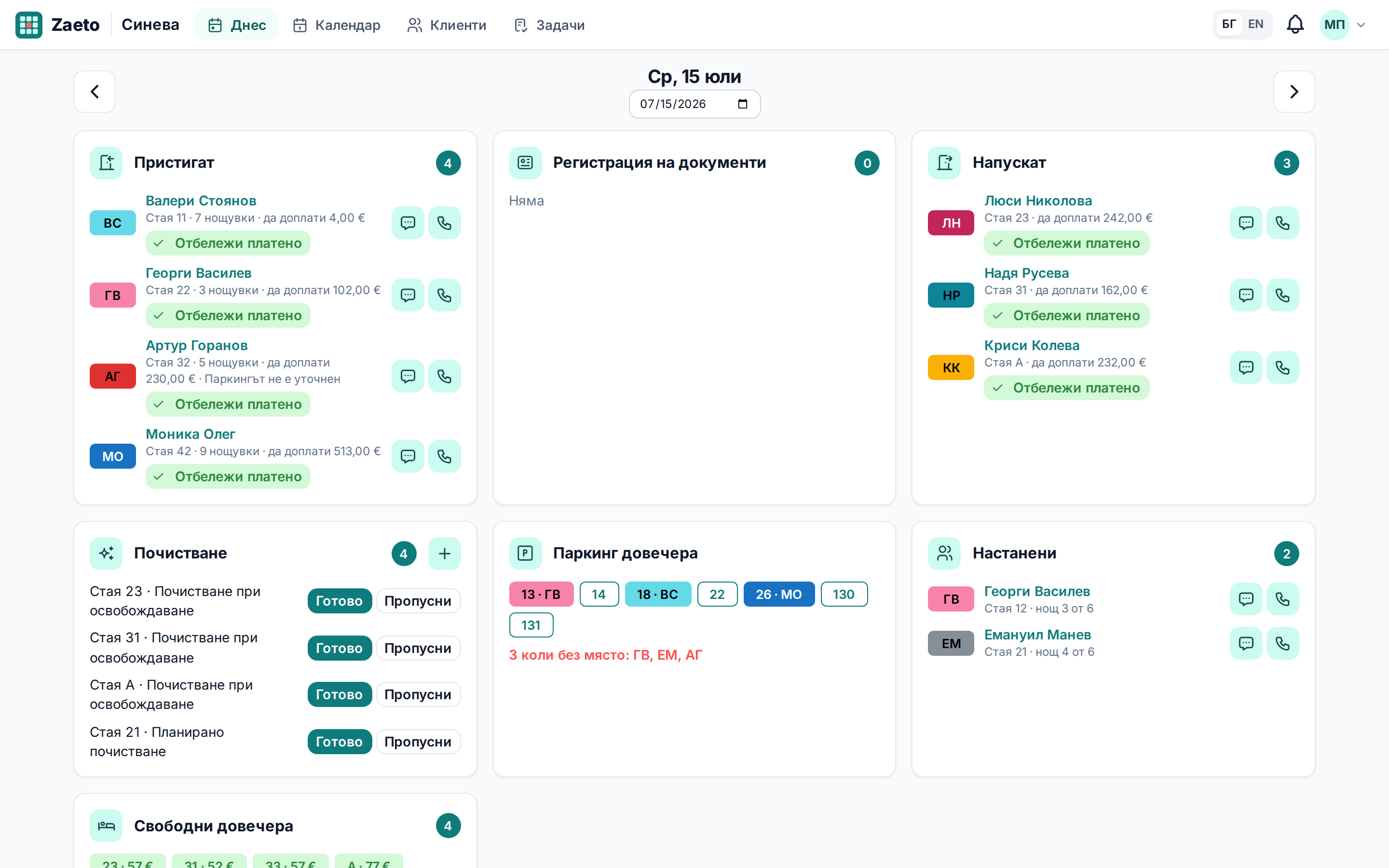The width and height of the screenshot is (1389, 868).
Task: Switch language to EN
Action: [1255, 25]
